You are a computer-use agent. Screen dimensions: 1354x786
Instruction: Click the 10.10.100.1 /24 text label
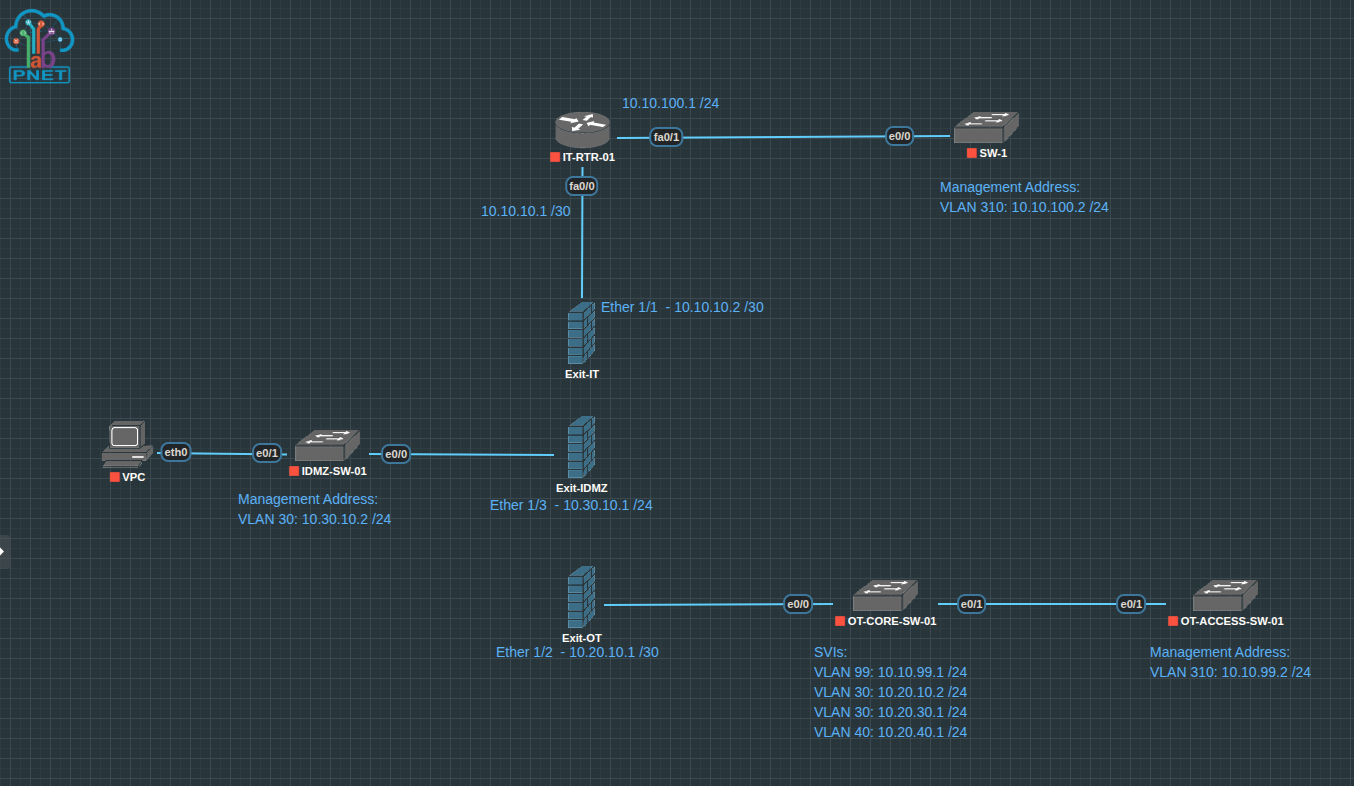coord(672,103)
